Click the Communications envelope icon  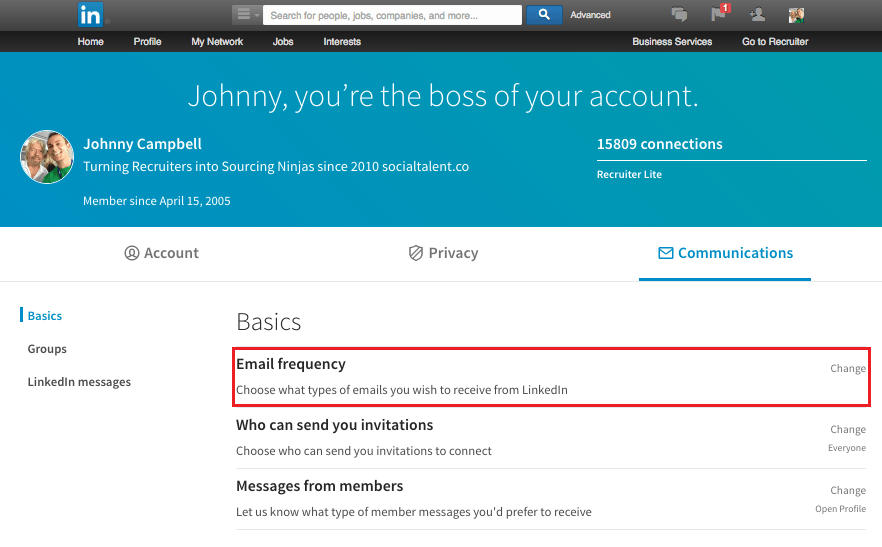tap(665, 253)
